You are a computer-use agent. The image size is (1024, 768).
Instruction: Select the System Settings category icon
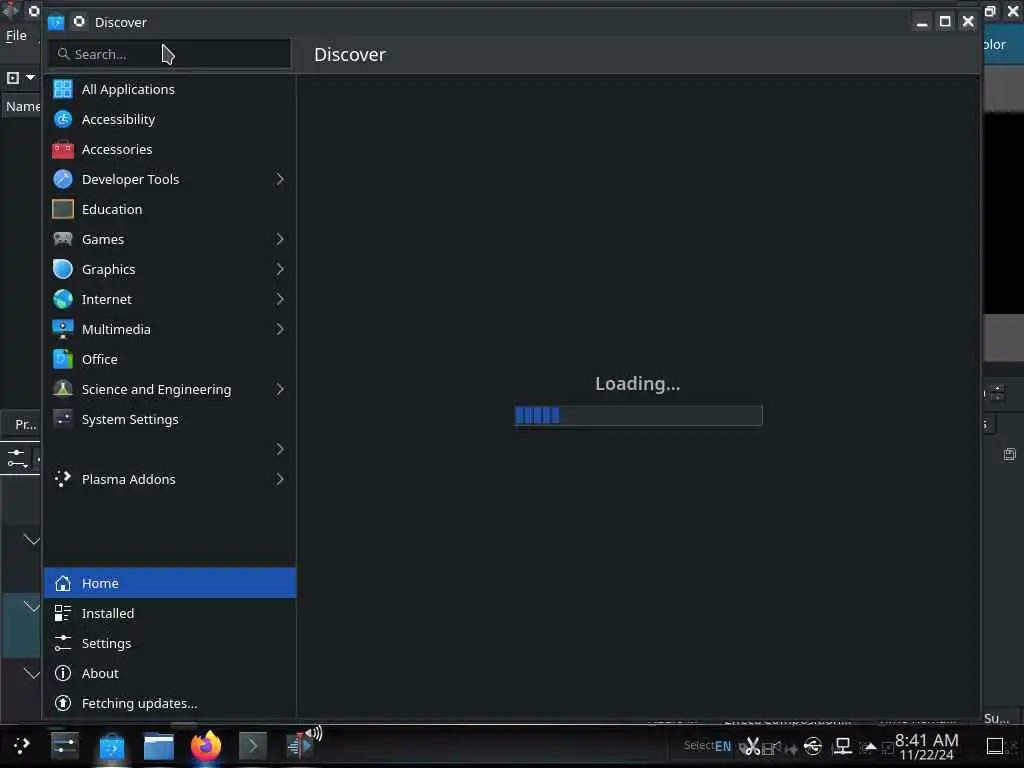pos(63,419)
